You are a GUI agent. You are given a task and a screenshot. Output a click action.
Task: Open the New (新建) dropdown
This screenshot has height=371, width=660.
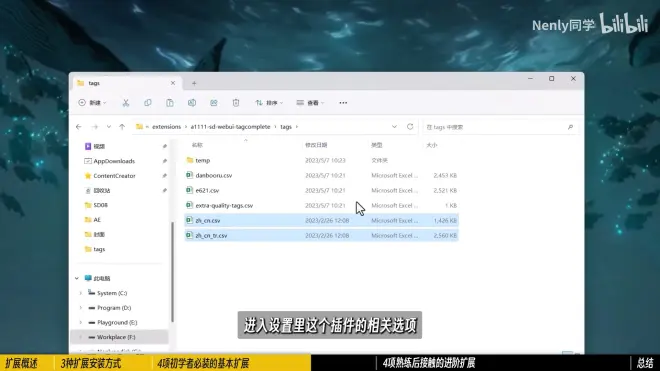93,103
